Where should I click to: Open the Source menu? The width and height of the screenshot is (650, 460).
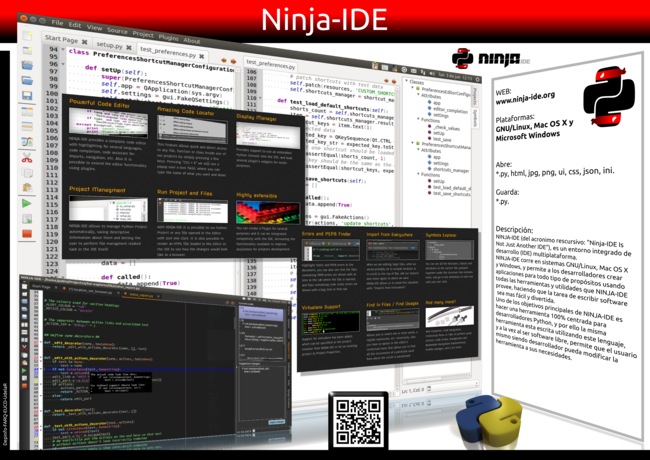[x=117, y=31]
